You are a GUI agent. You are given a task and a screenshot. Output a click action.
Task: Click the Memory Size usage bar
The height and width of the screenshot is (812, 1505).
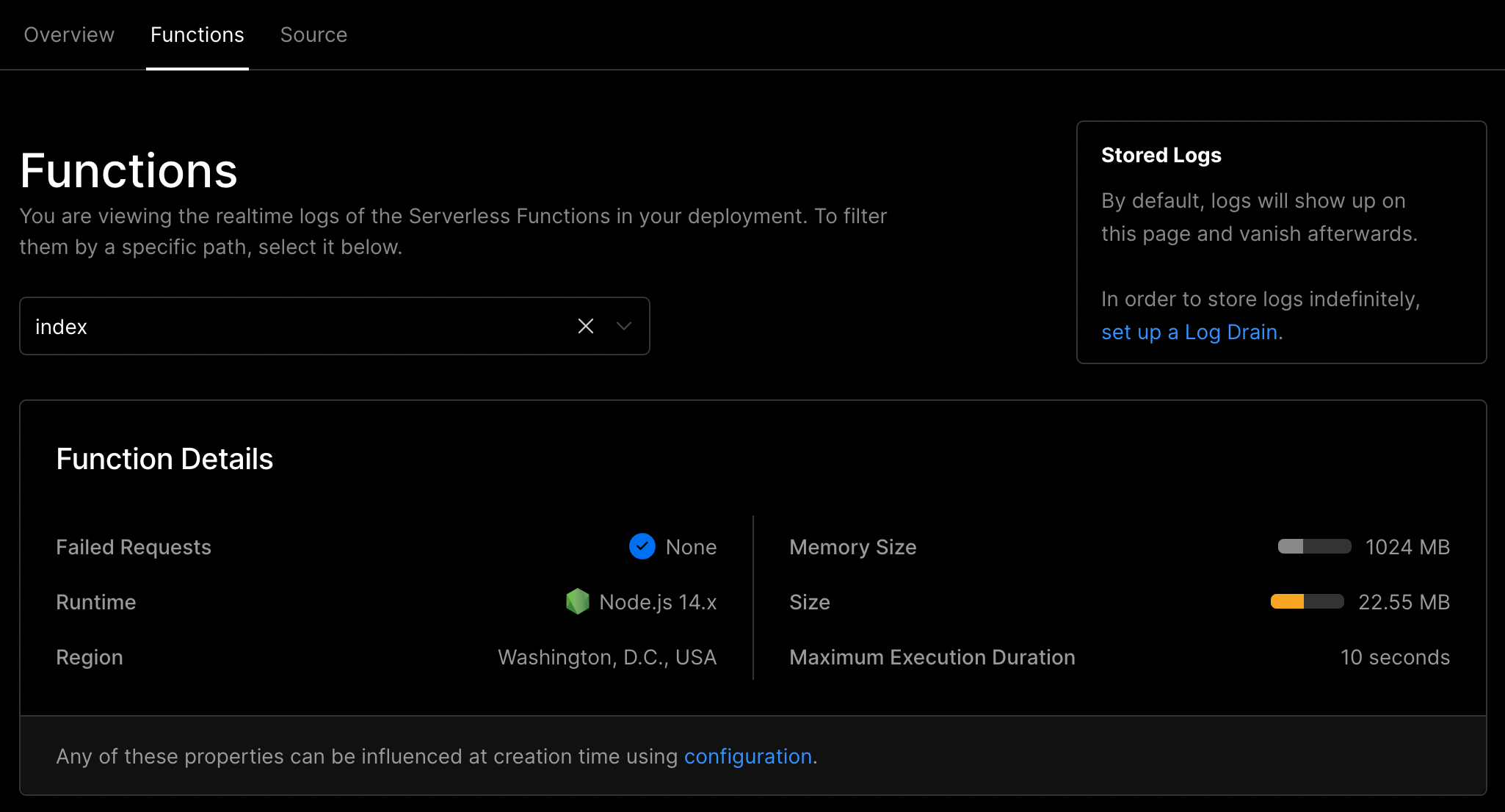coord(1314,546)
